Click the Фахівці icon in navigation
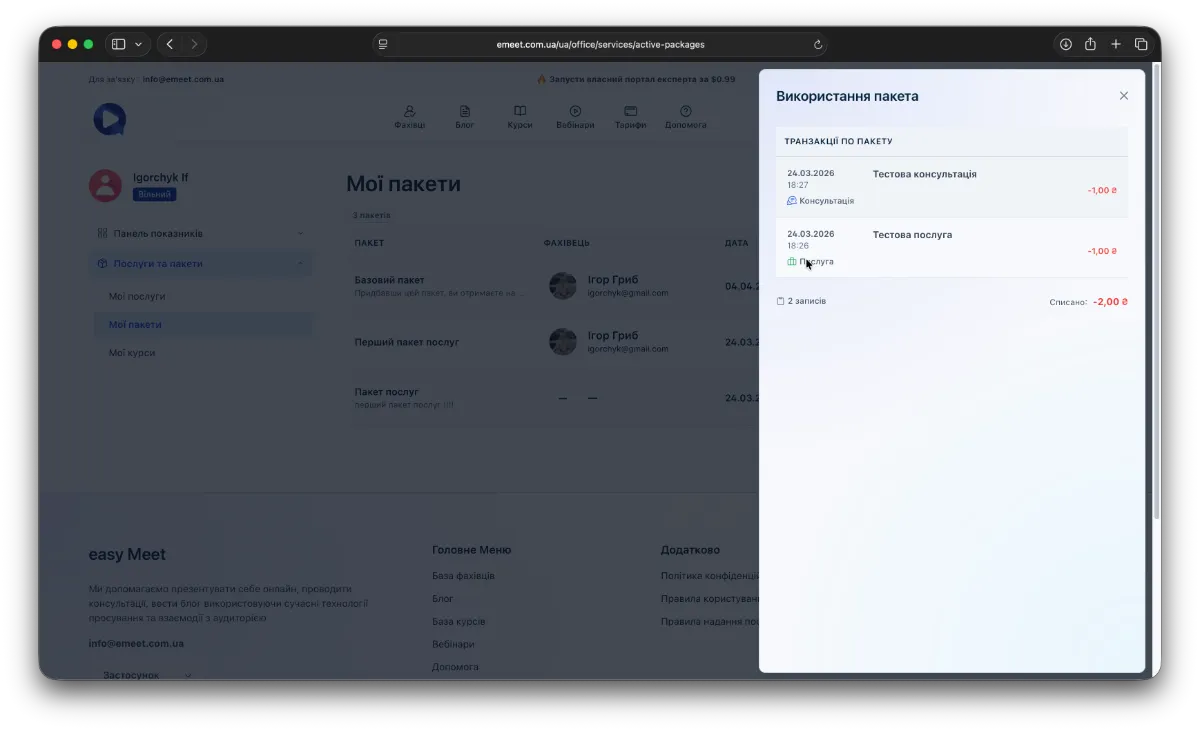The width and height of the screenshot is (1200, 731). 409,112
